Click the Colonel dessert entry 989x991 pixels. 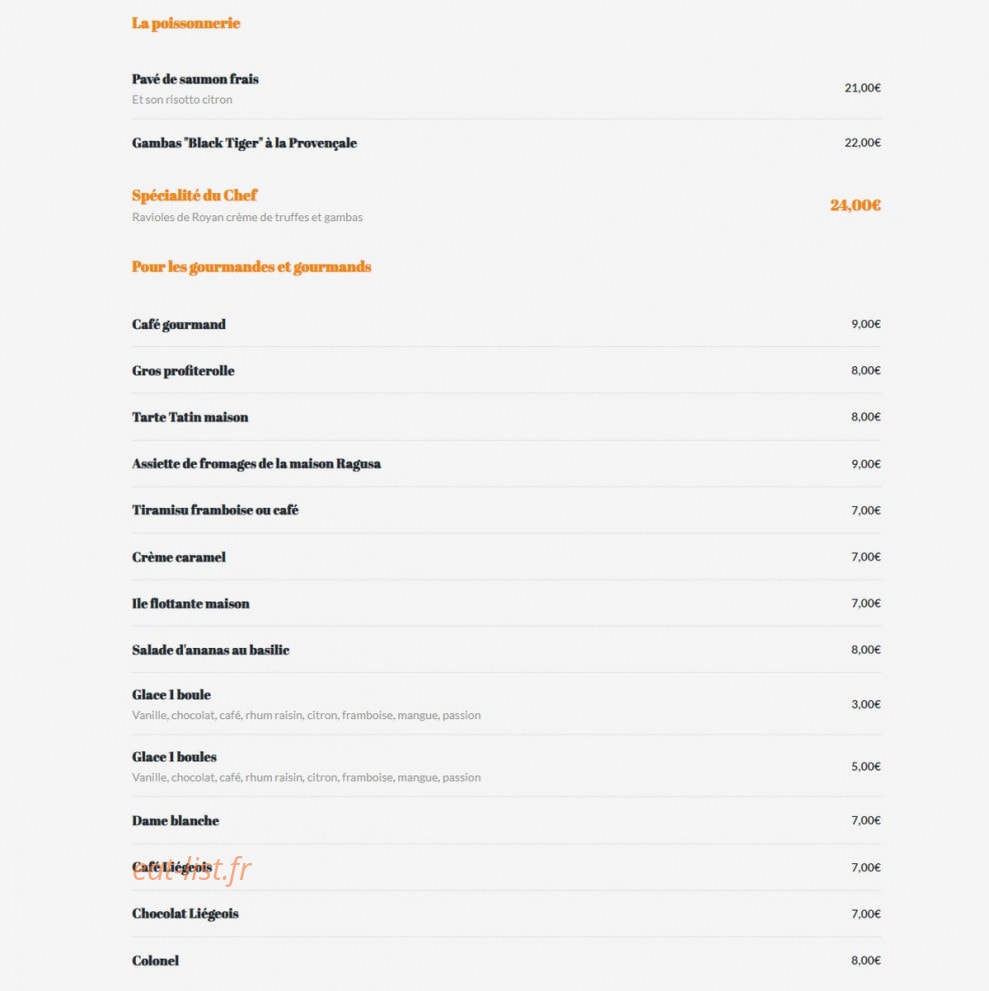click(155, 961)
